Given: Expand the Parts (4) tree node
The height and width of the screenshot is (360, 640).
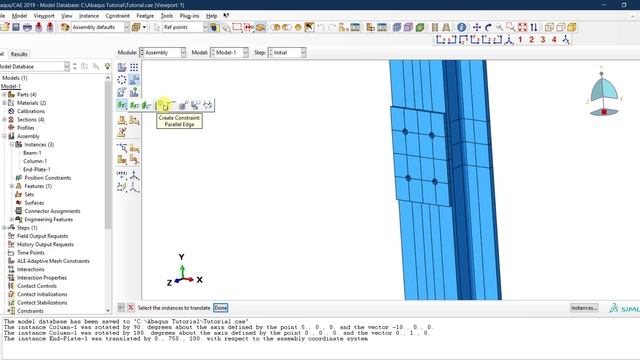Looking at the screenshot, I should pos(4,94).
